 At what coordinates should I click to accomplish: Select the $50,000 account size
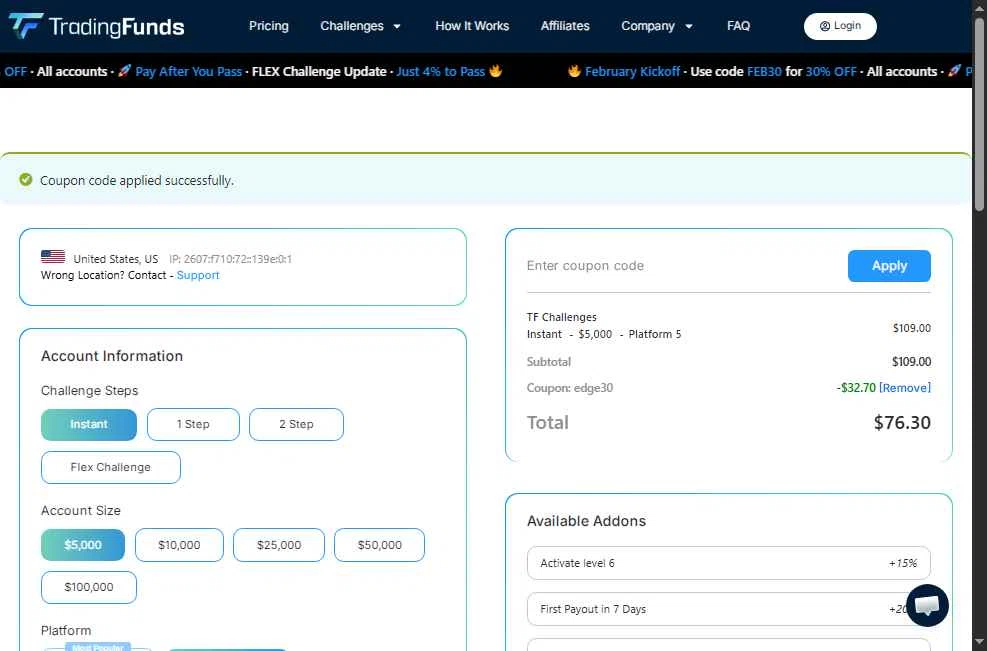(x=380, y=545)
